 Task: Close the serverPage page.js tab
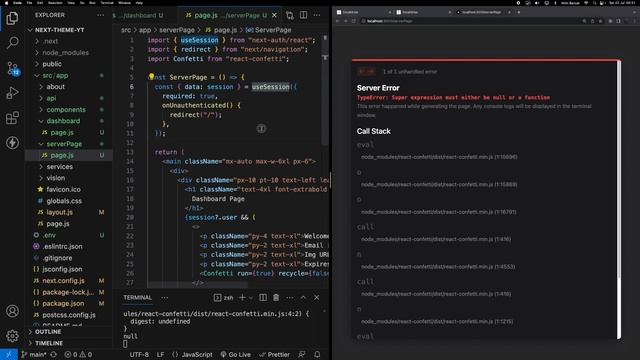coord(274,15)
